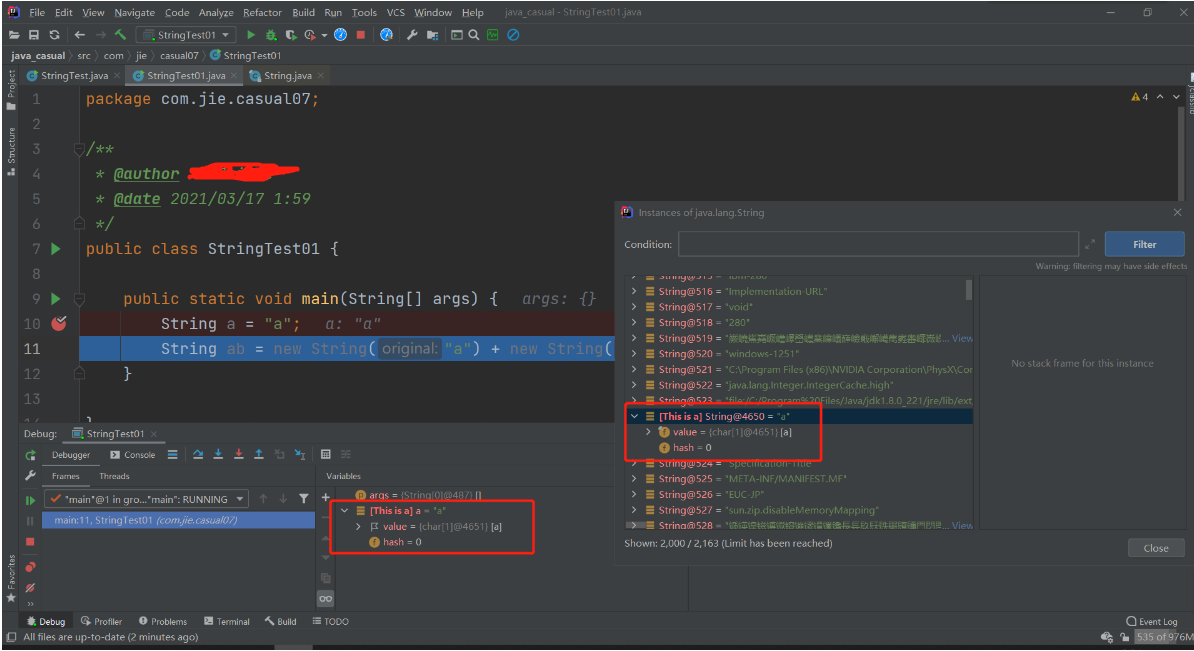Select the main:11, StringTest01 stack frame
Image resolution: width=1194 pixels, height=651 pixels.
178,520
